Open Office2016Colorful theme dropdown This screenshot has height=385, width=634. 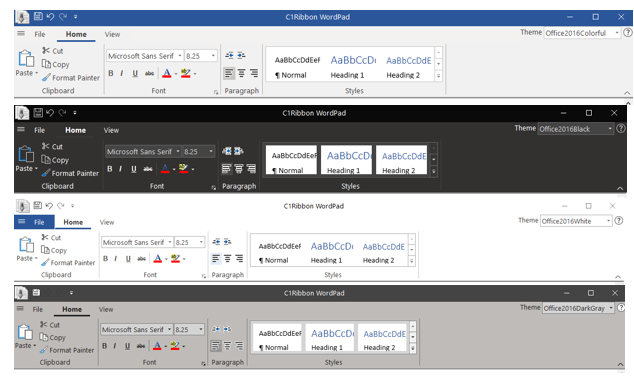[x=617, y=33]
